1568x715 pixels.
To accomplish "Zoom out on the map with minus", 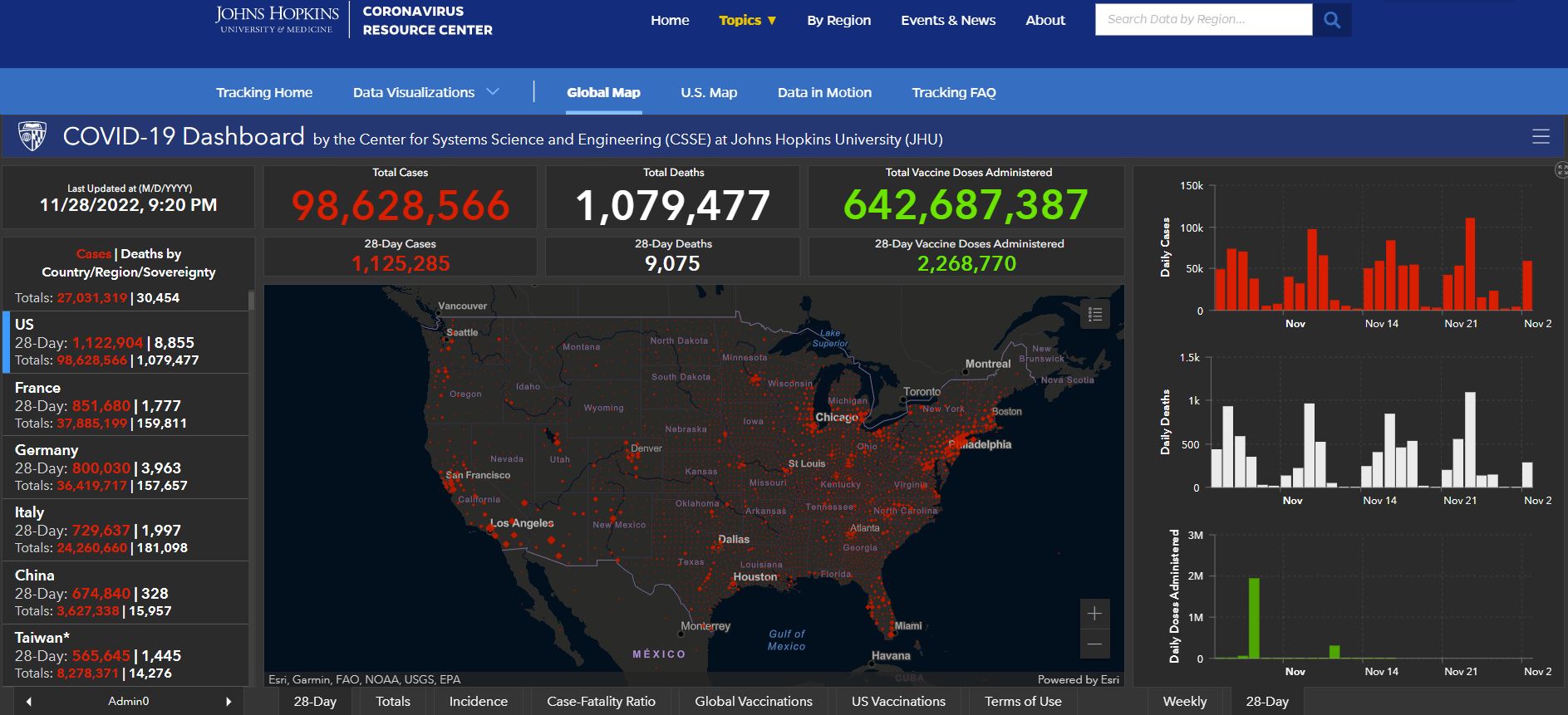I will (x=1094, y=644).
